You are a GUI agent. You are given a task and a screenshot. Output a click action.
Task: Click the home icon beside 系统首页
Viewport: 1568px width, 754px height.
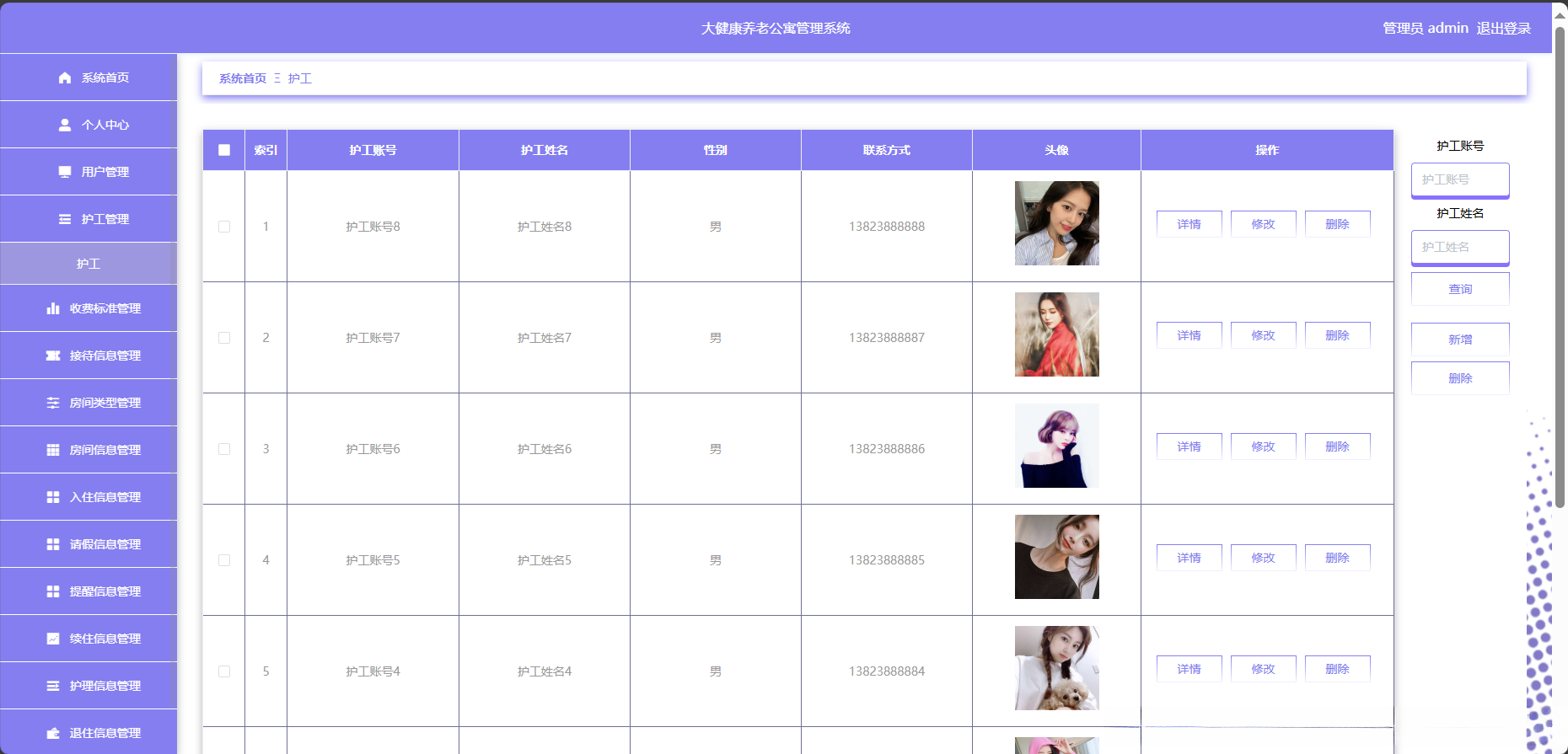coord(65,78)
